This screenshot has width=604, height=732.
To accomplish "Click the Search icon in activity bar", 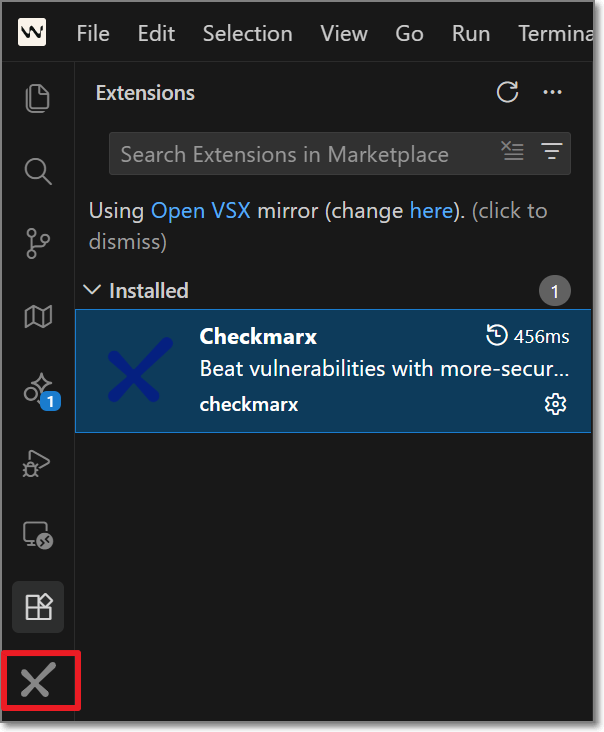I will tap(37, 171).
